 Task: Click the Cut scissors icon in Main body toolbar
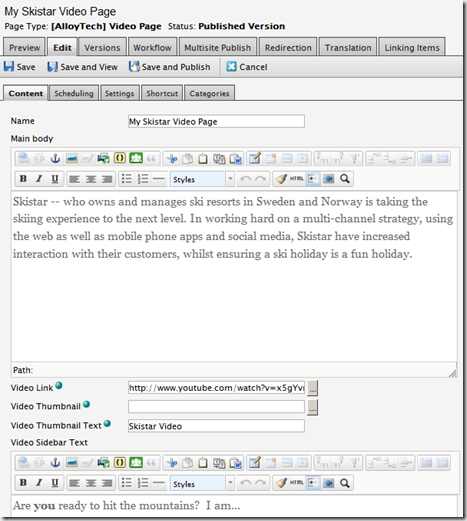coord(172,158)
